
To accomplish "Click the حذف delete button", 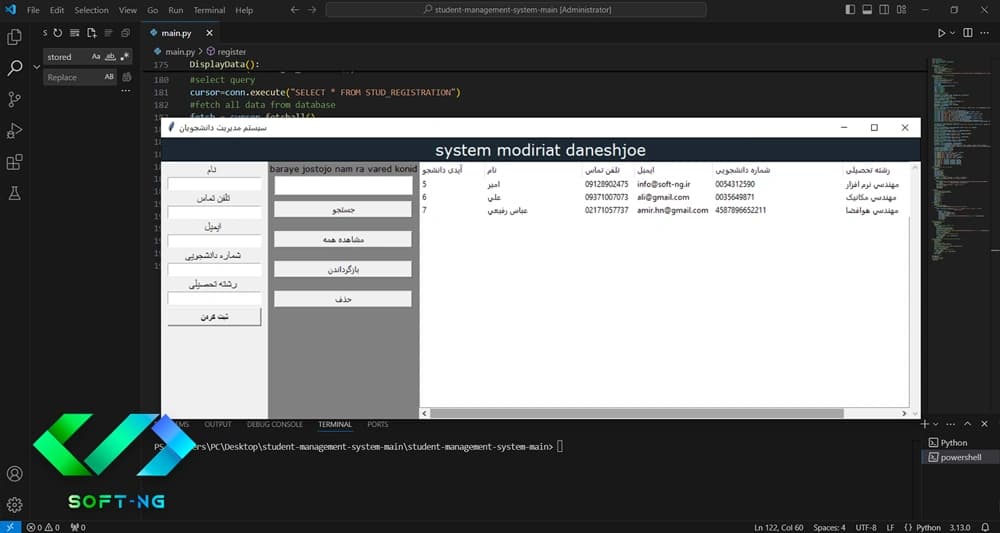I will click(343, 299).
